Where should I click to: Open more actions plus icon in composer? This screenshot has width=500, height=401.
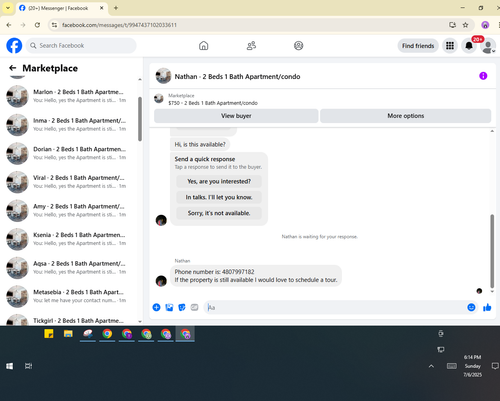coord(156,307)
